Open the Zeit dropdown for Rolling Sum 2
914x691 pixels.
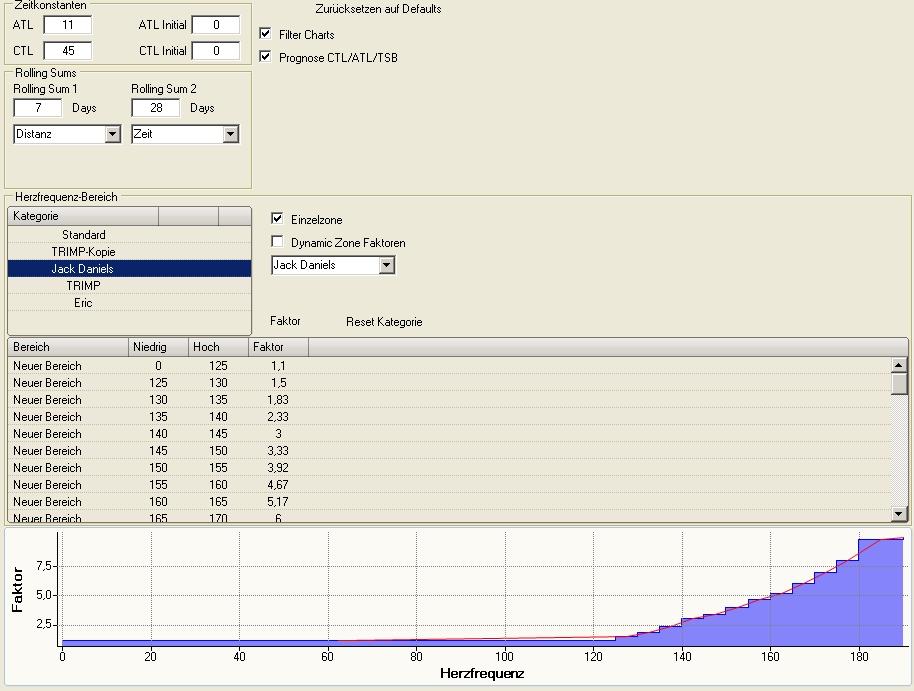[x=231, y=134]
